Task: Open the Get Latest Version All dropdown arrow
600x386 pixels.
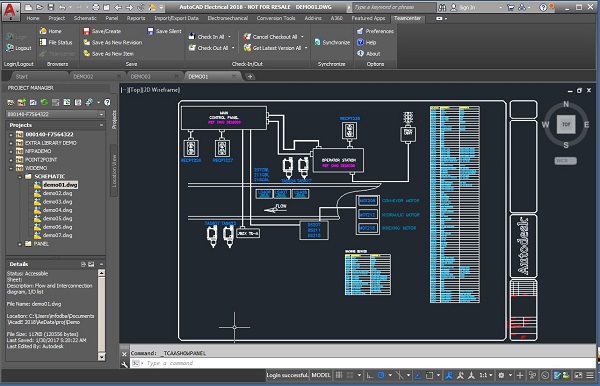Action: 306,48
